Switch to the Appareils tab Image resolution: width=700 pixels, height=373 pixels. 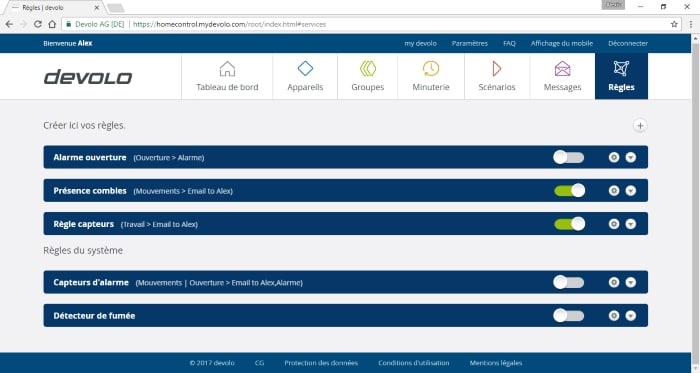tap(305, 76)
